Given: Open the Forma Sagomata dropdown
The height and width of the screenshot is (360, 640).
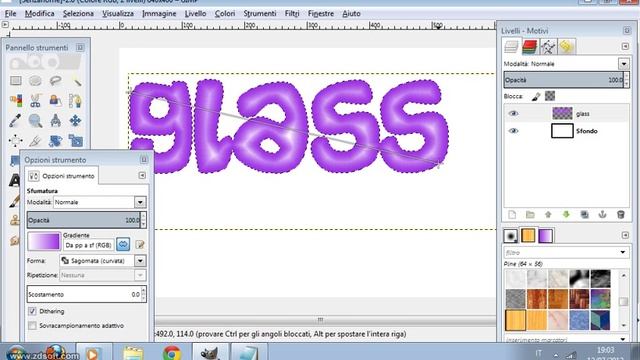Looking at the screenshot, I should (140, 261).
